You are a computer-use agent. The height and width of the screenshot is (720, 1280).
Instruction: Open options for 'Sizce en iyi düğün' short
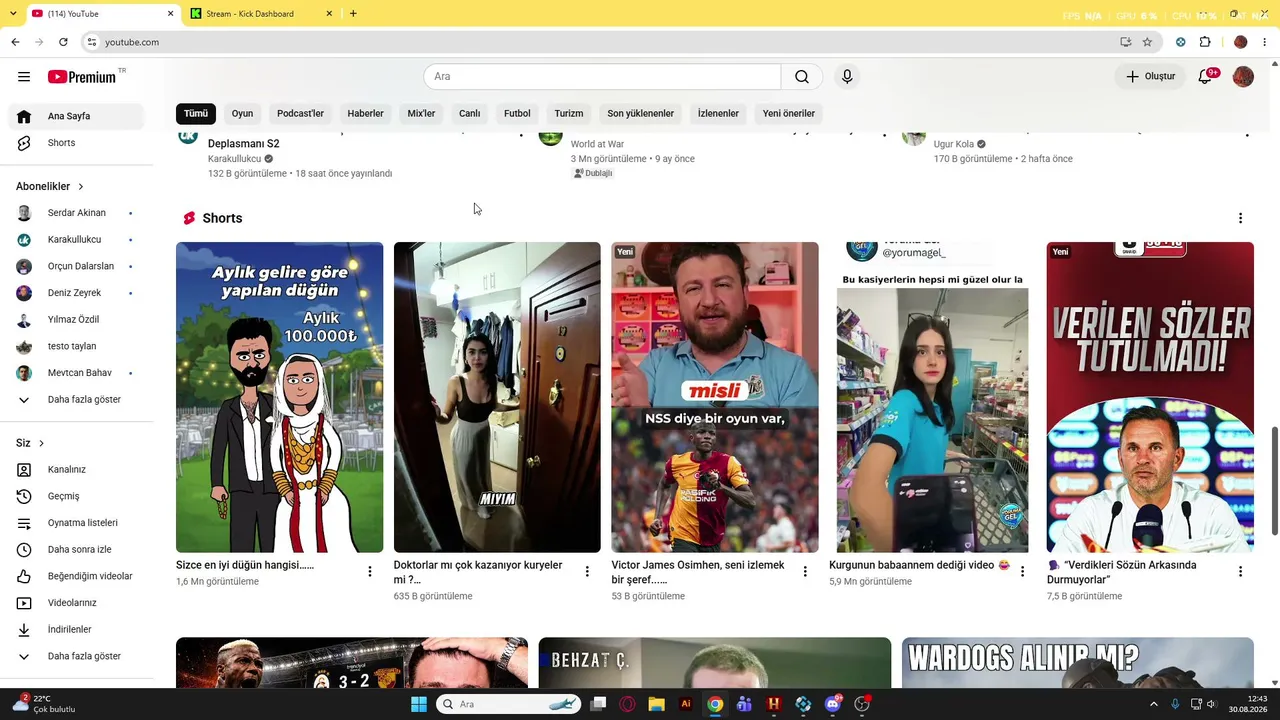coord(369,572)
